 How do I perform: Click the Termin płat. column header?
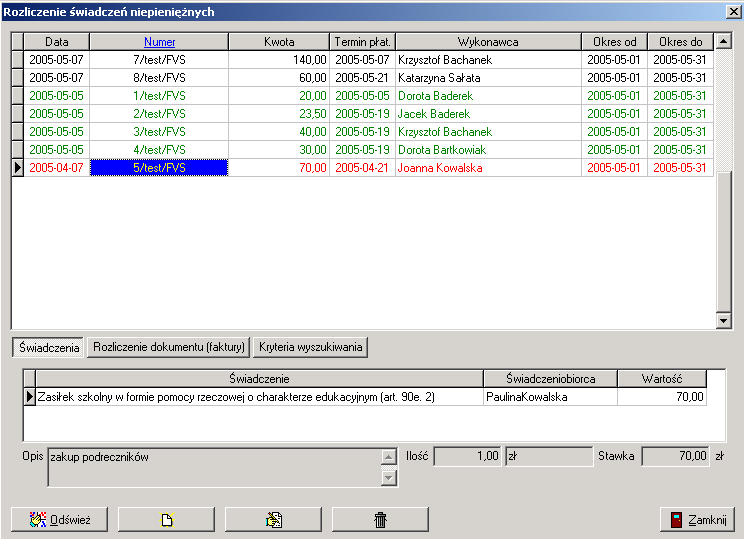[x=363, y=42]
